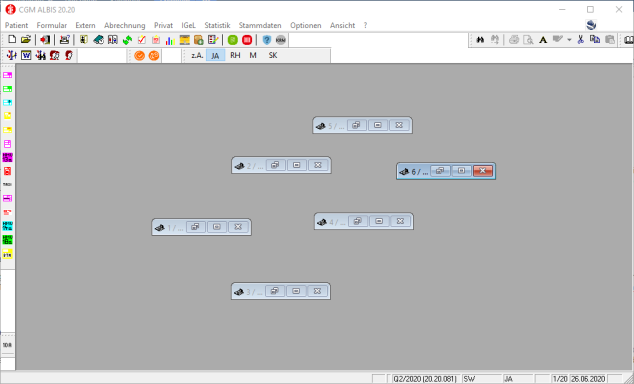Restore minimized window 3

point(275,291)
